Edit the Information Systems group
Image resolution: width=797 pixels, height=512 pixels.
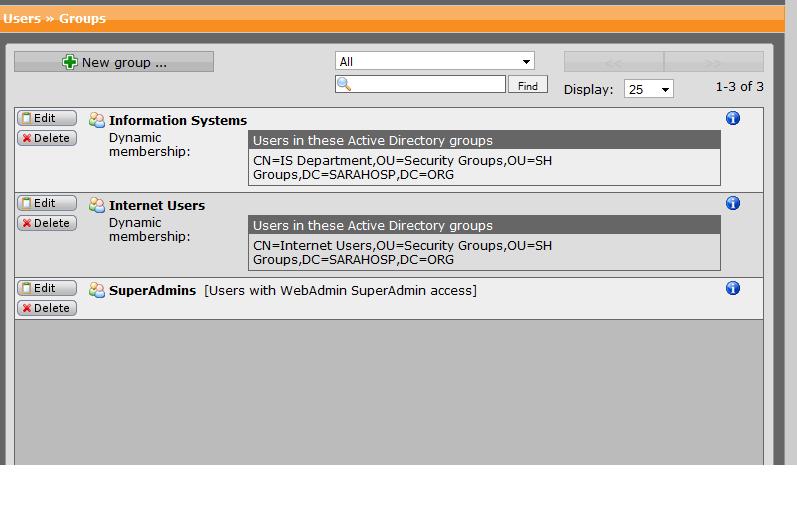(47, 118)
